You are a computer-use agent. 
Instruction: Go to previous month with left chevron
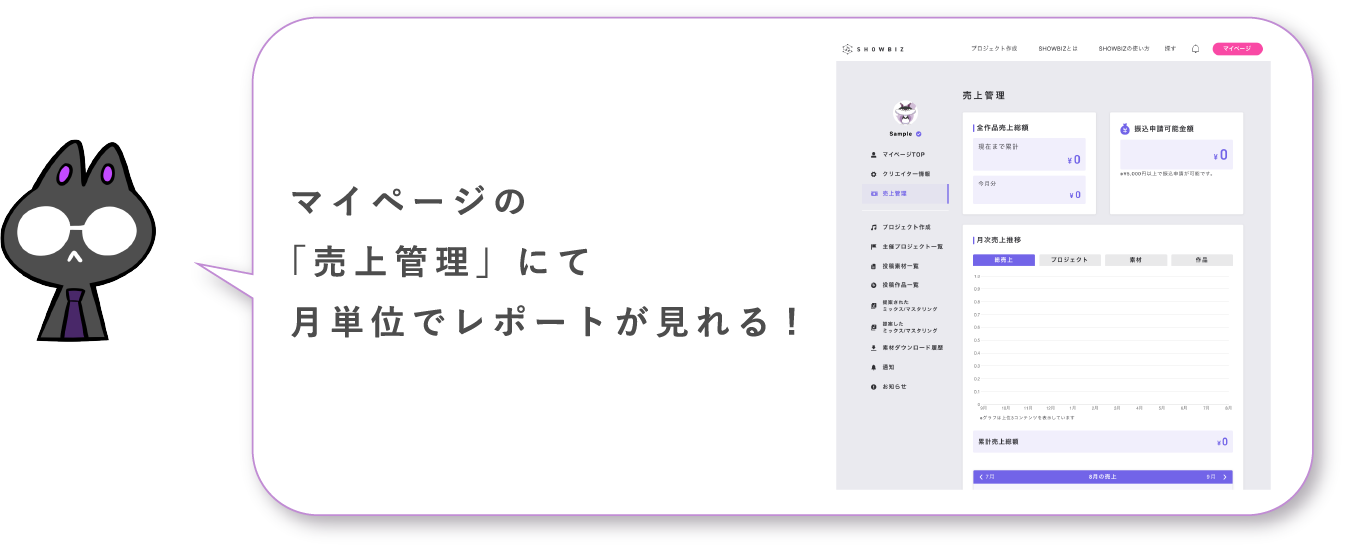pos(981,477)
